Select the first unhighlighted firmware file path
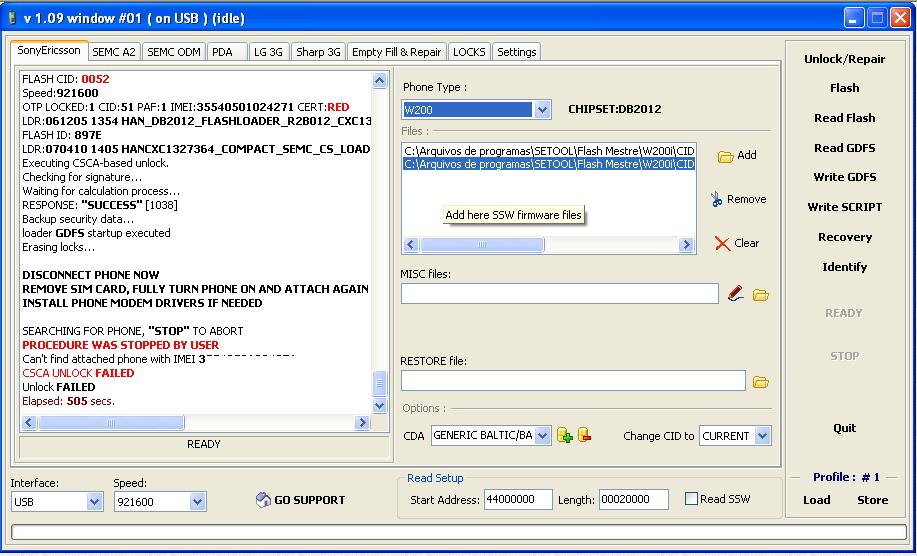Viewport: 917px width, 556px height. click(x=549, y=151)
